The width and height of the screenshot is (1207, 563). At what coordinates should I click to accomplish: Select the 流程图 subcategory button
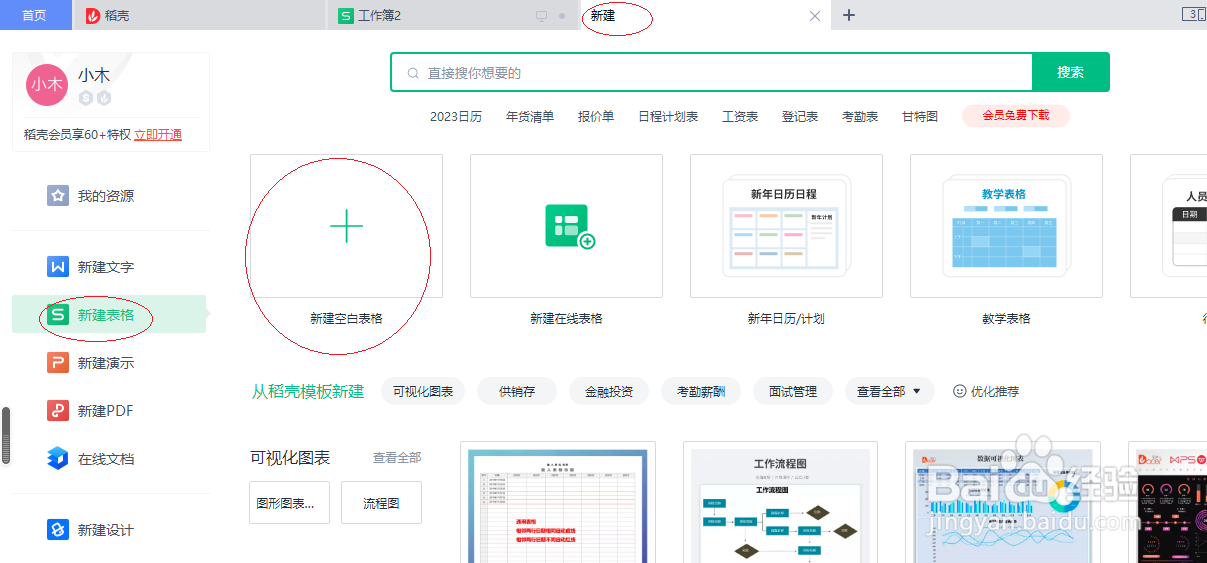tap(381, 503)
